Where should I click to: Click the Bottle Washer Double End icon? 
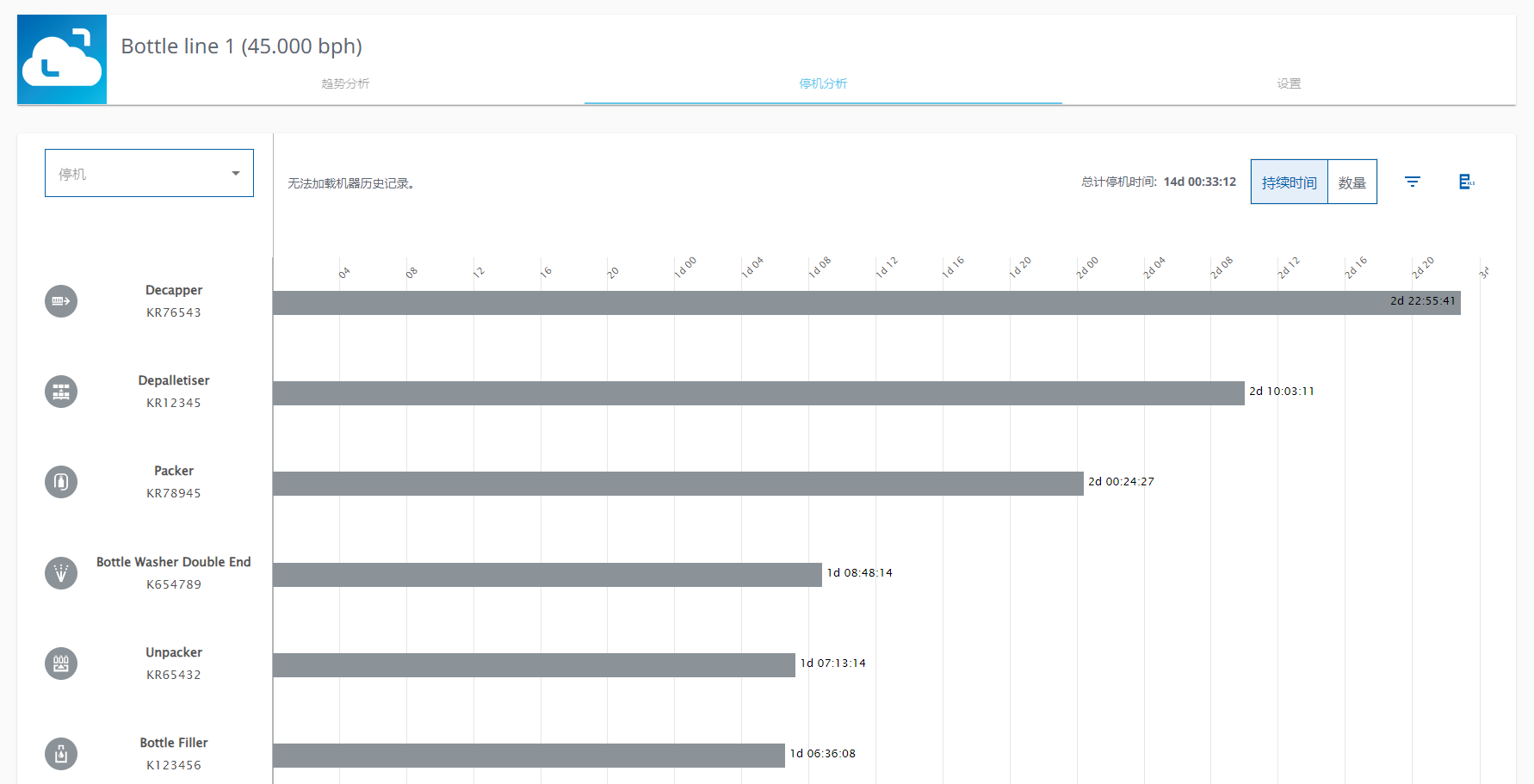point(61,573)
